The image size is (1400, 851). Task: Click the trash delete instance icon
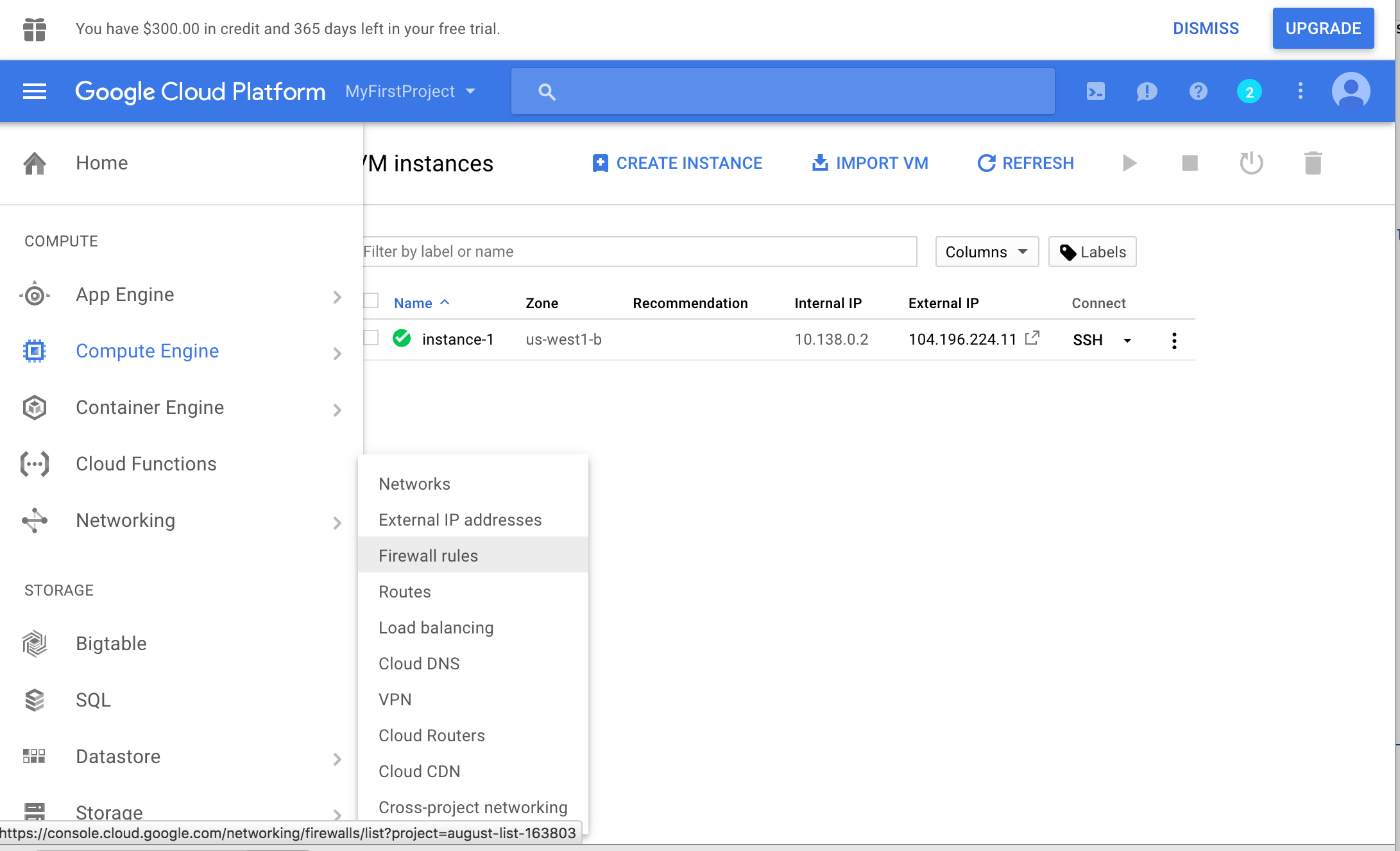(x=1313, y=163)
